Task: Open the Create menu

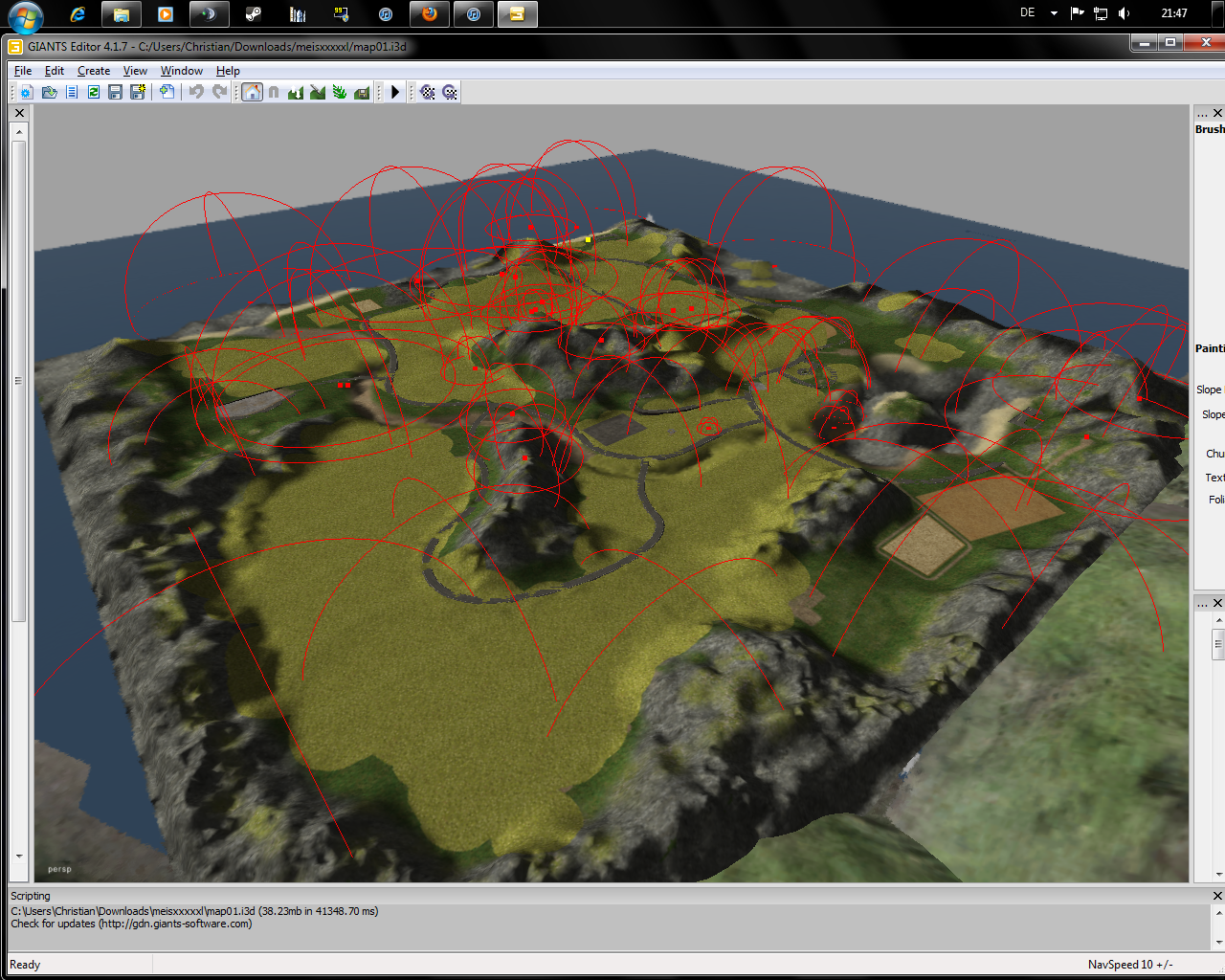Action: pos(94,71)
